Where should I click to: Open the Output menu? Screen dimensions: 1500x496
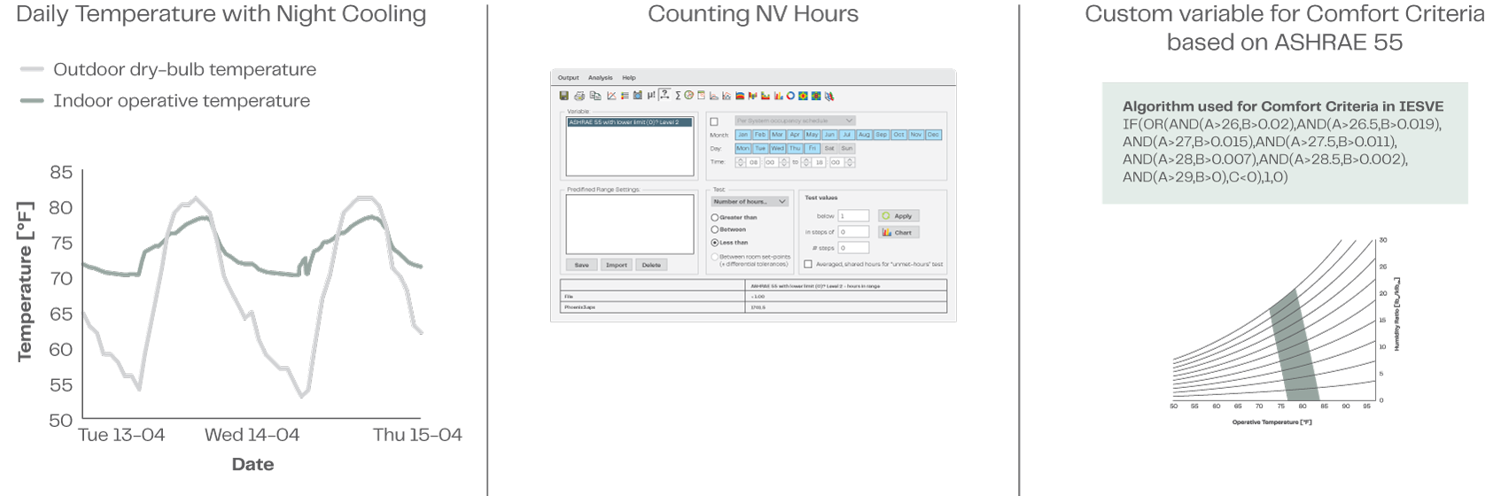click(568, 77)
